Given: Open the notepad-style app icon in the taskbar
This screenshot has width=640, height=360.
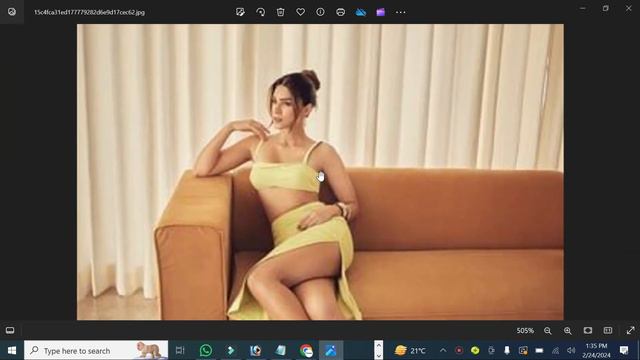Looking at the screenshot, I should (x=280, y=350).
